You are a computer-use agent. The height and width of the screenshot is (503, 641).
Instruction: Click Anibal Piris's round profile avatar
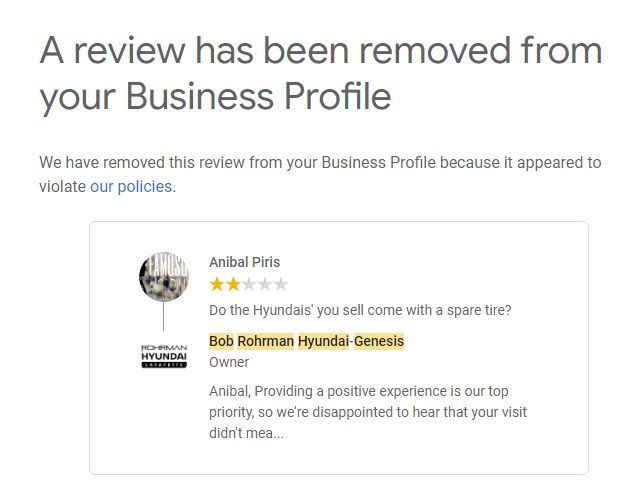coord(164,276)
